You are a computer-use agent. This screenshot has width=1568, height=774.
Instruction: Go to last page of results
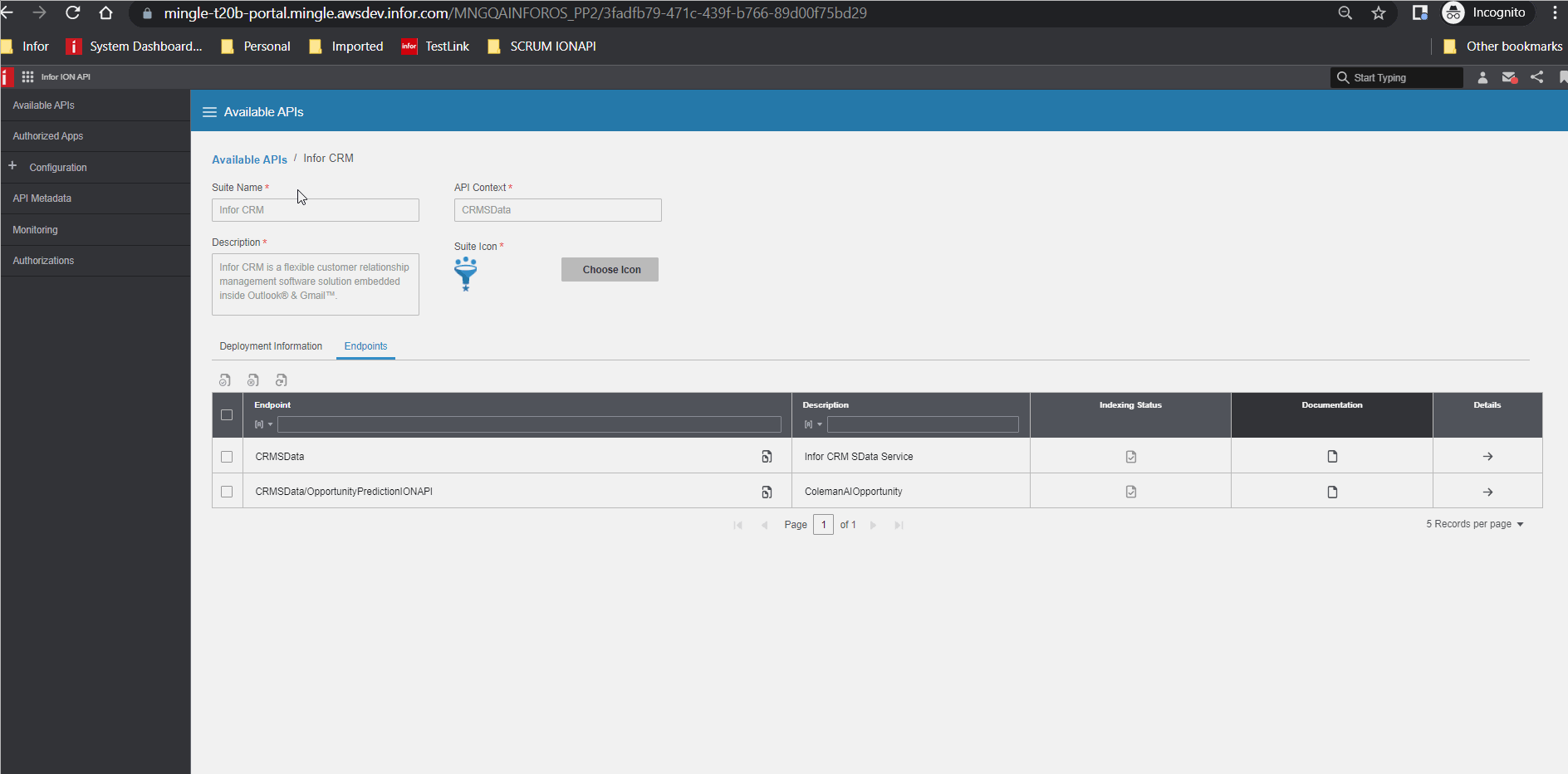(x=899, y=525)
